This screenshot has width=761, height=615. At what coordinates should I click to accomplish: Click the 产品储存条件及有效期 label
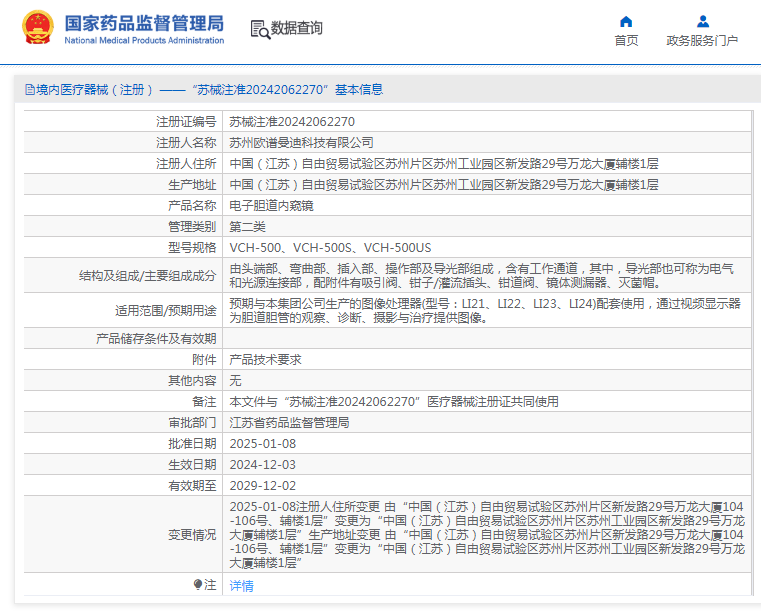[156, 339]
